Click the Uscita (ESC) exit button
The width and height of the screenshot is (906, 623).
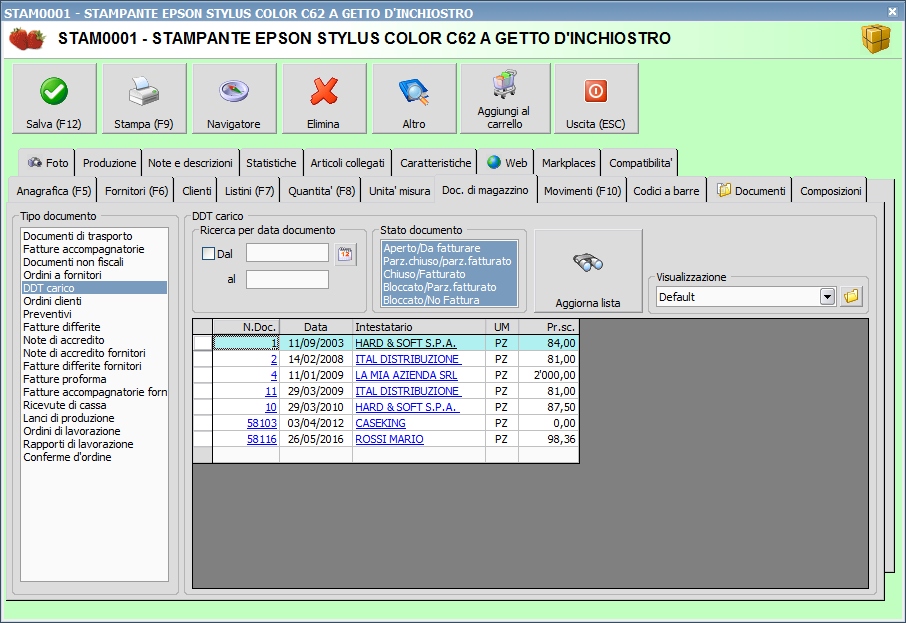tap(596, 99)
